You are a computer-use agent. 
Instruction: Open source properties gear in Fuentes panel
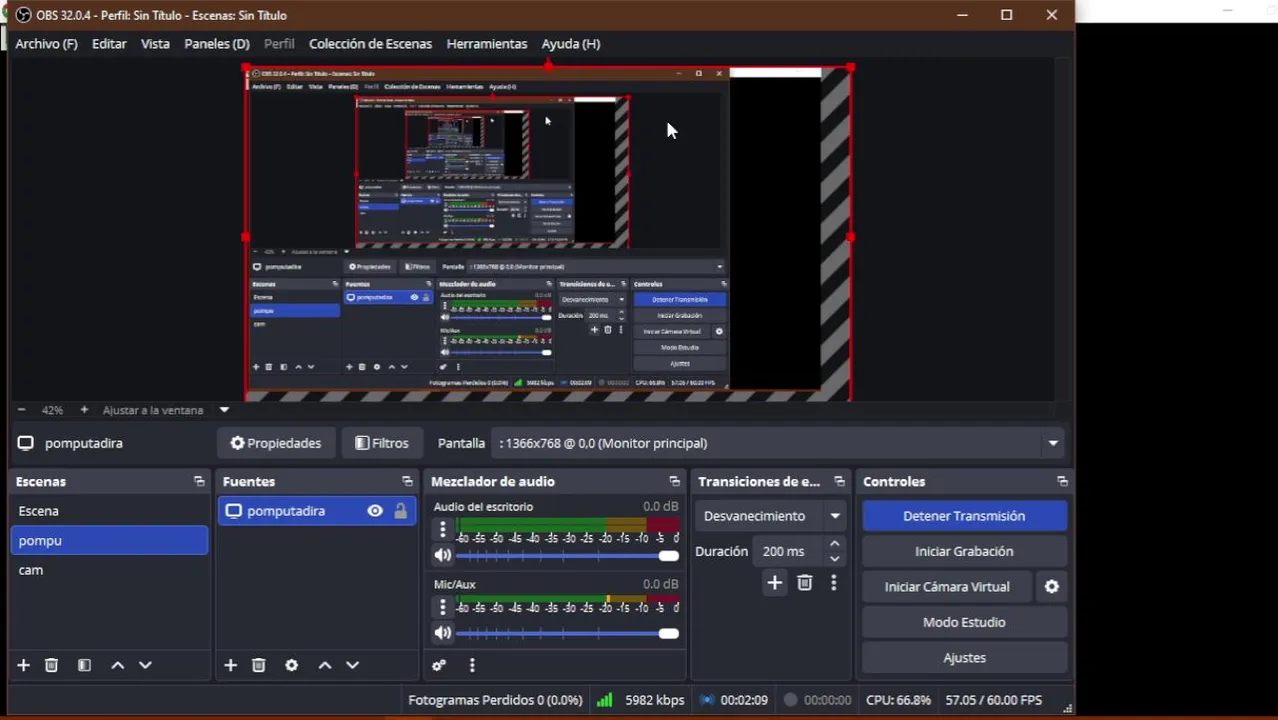[x=292, y=665]
